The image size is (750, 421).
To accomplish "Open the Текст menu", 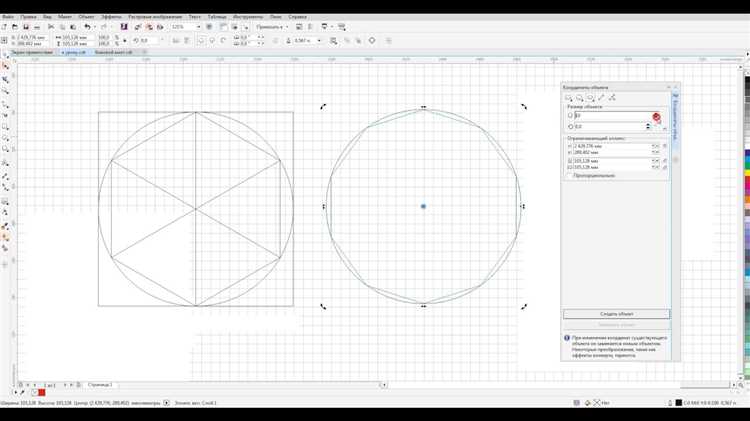I will 195,17.
